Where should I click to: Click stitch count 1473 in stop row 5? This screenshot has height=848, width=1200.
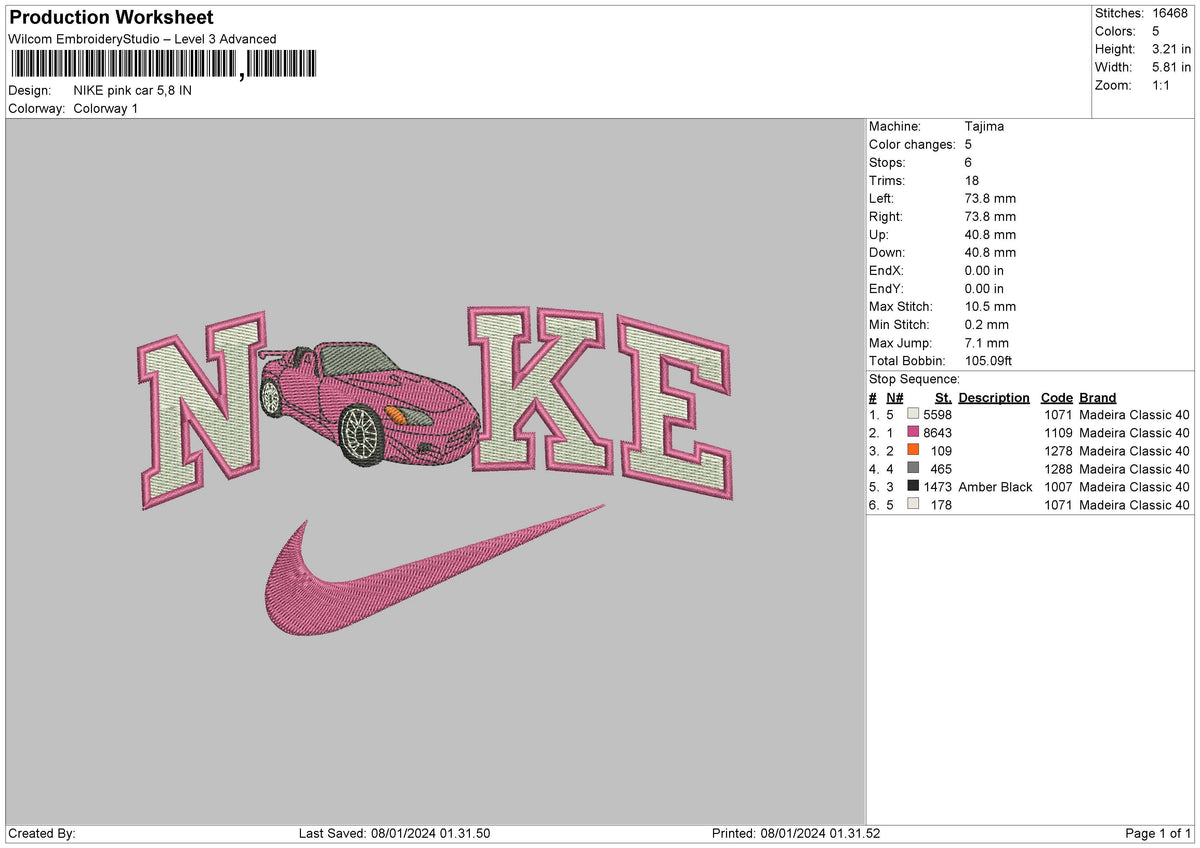937,487
